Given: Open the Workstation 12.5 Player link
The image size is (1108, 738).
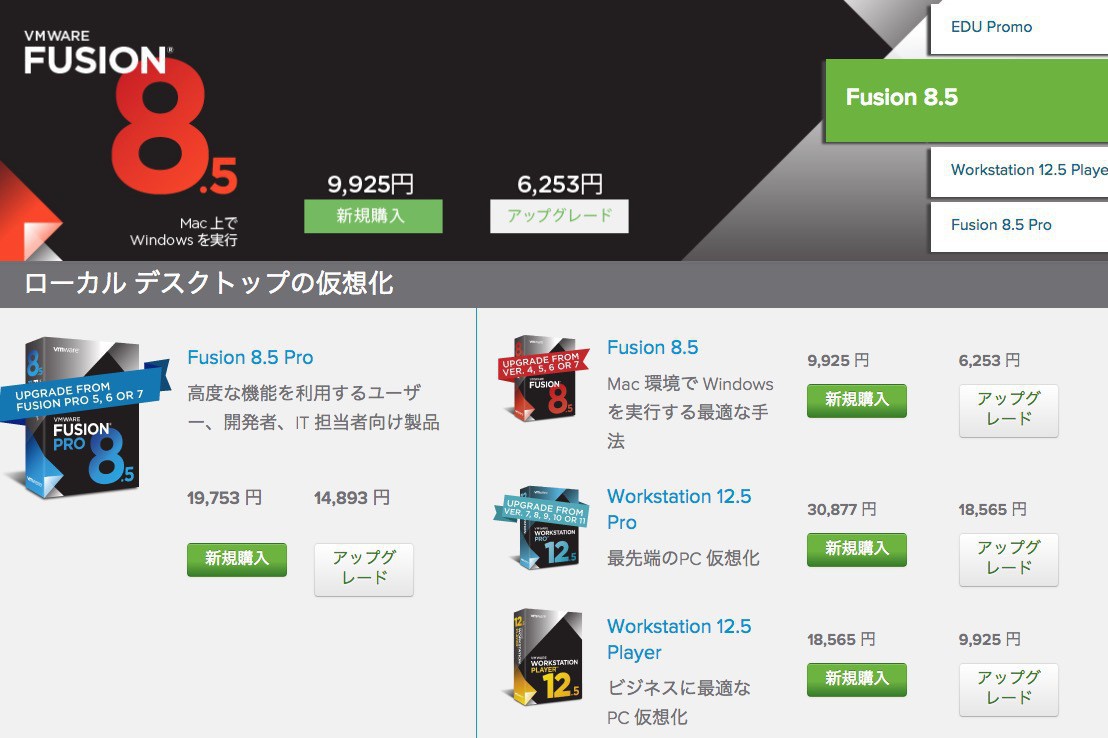Looking at the screenshot, I should 678,639.
